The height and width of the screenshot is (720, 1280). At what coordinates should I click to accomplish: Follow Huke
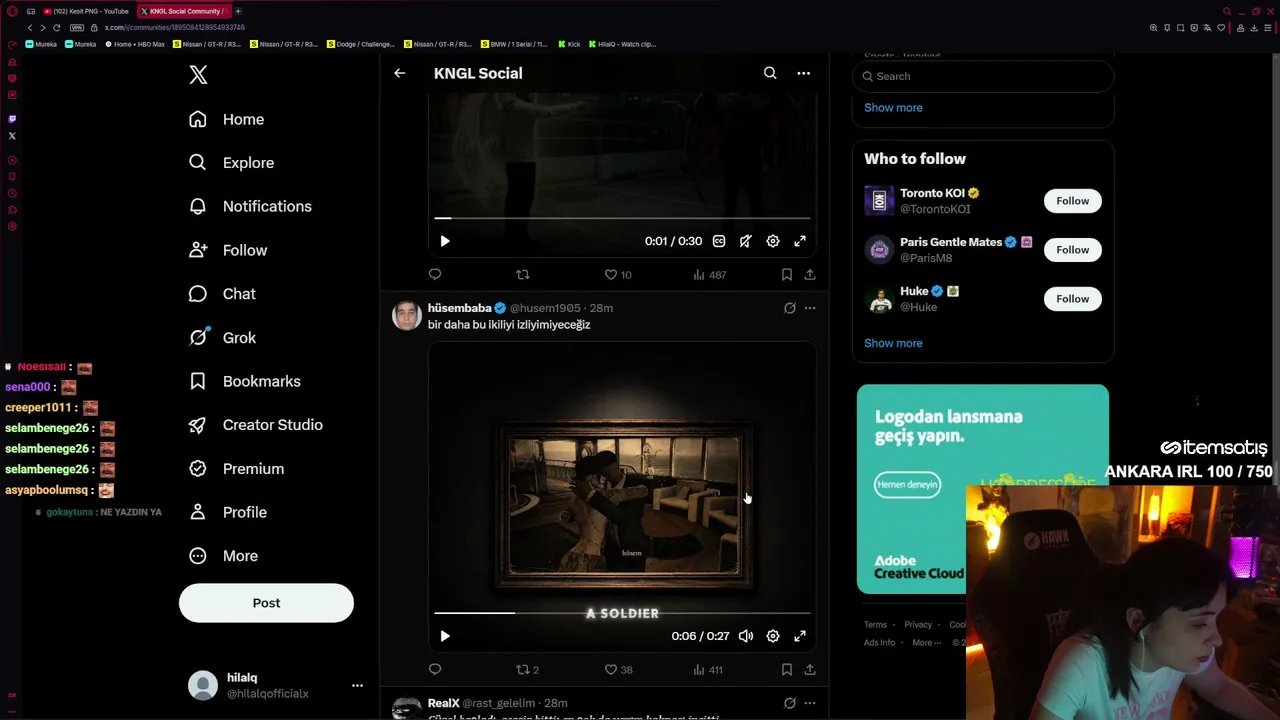[1072, 299]
